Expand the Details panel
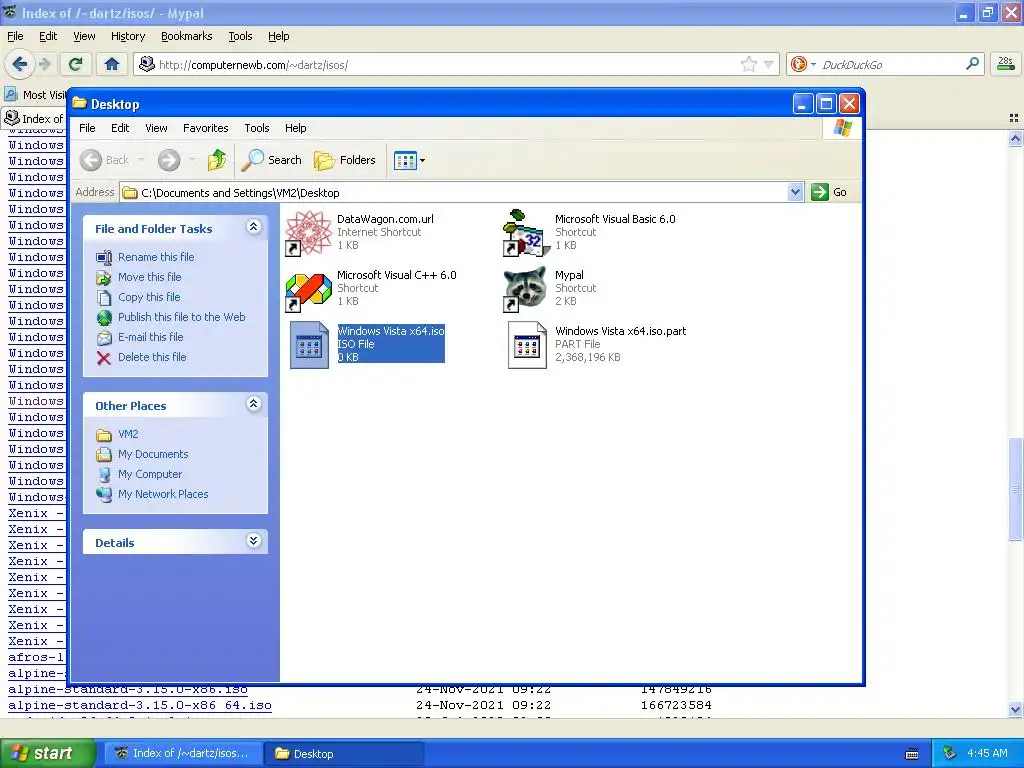Screen dimensions: 1024x768 click(253, 541)
